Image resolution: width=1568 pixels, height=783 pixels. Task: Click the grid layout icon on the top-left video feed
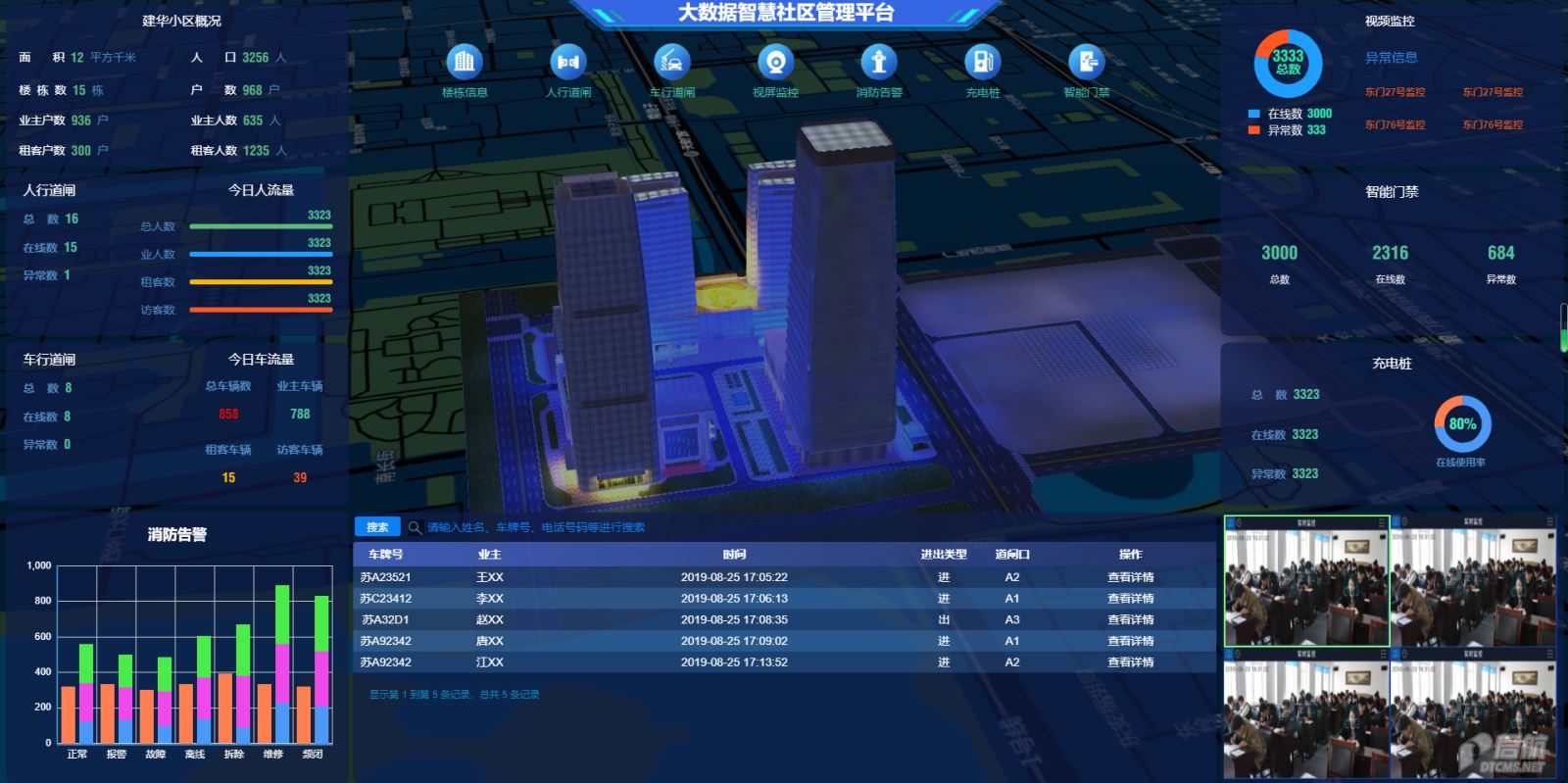click(x=1232, y=523)
